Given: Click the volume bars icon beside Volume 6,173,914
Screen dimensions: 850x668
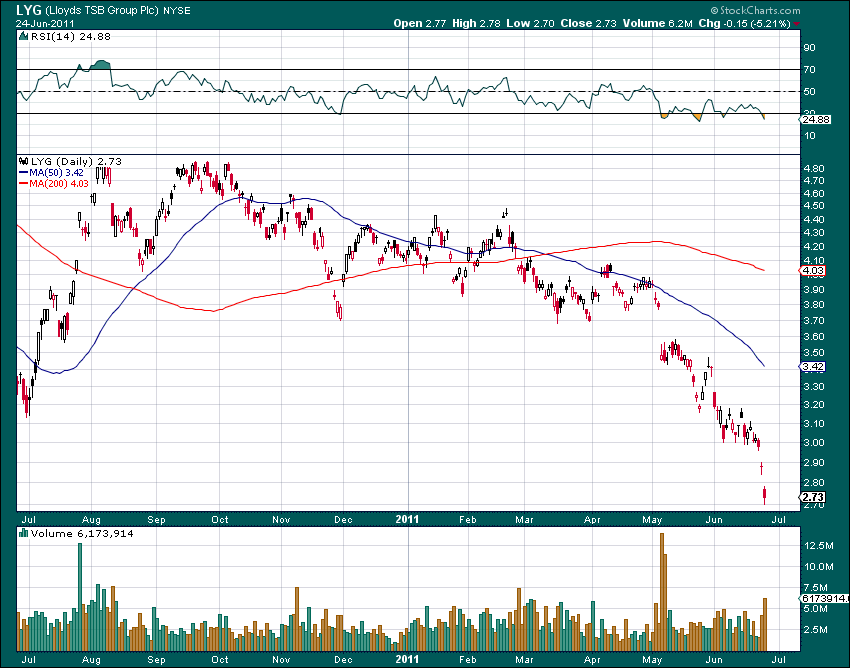Looking at the screenshot, I should click(x=23, y=533).
